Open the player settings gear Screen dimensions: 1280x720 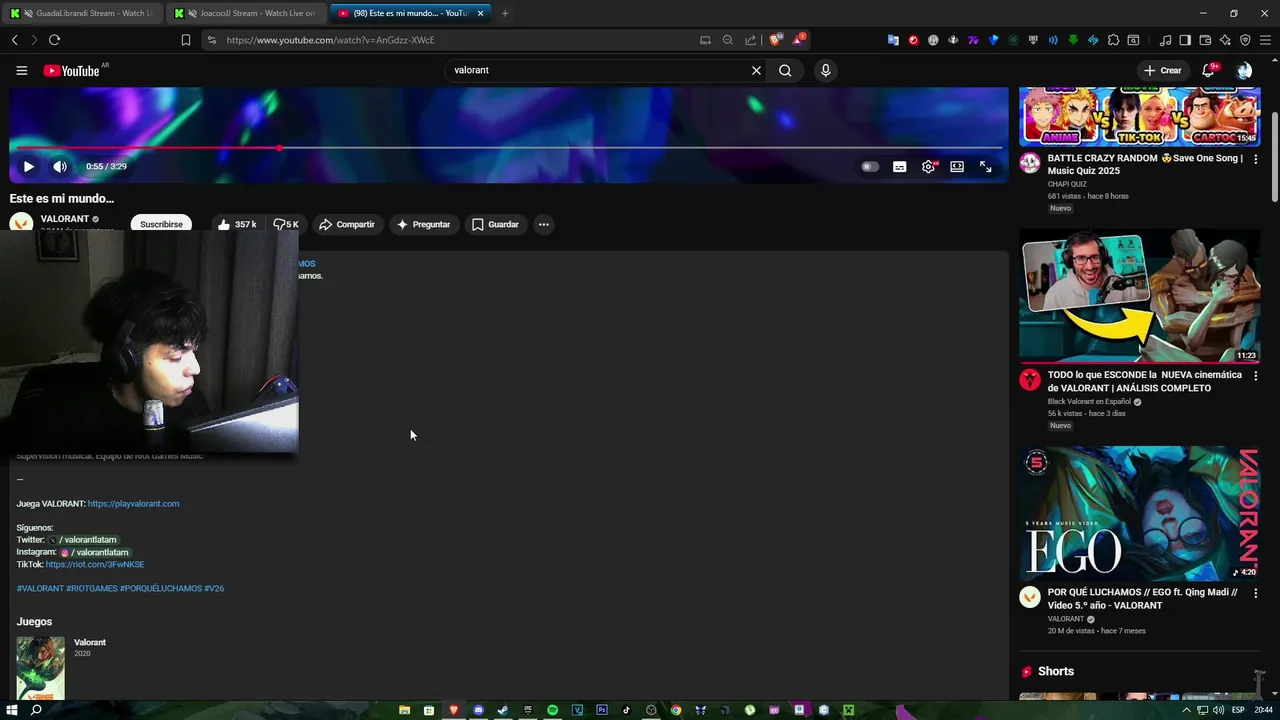pyautogui.click(x=929, y=167)
